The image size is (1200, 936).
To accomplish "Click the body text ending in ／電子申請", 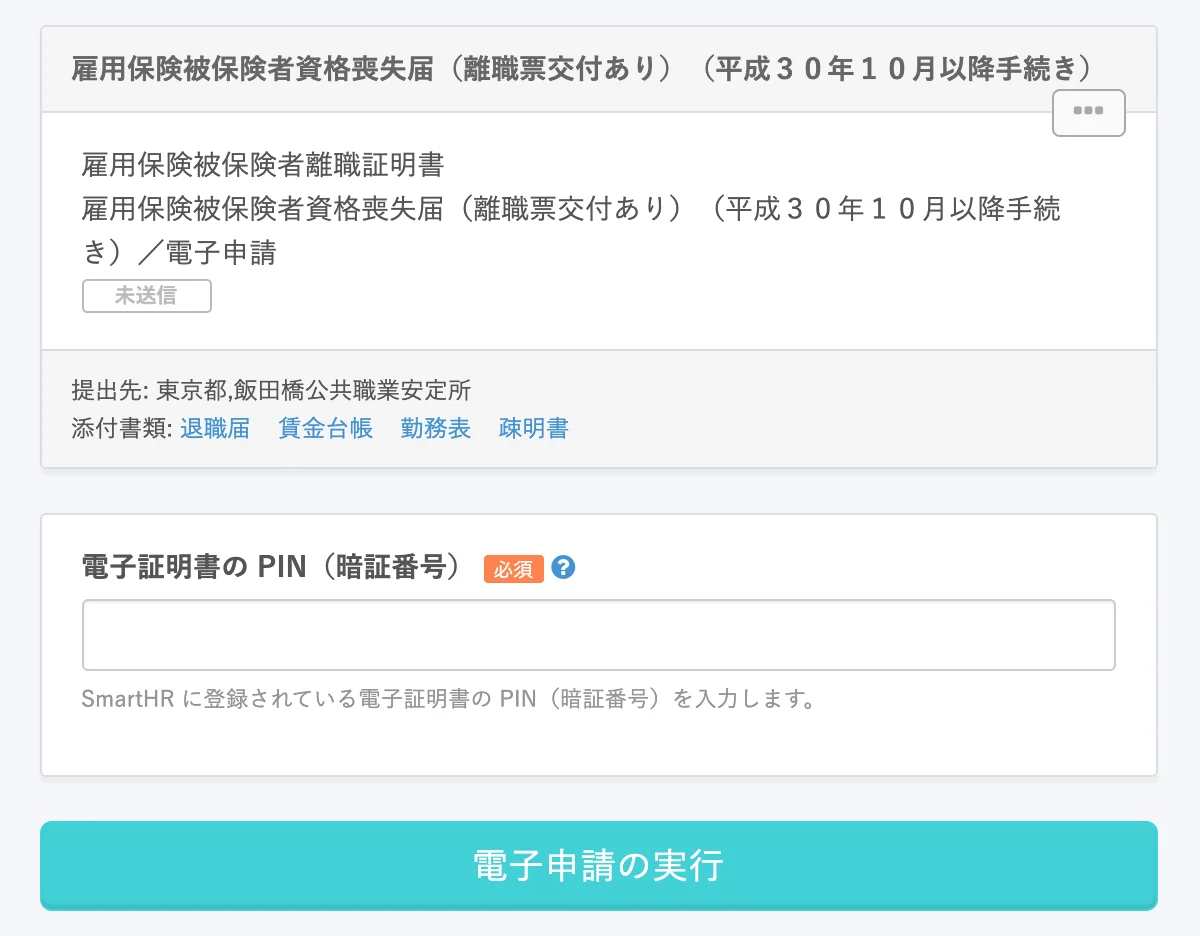I will tap(572, 230).
